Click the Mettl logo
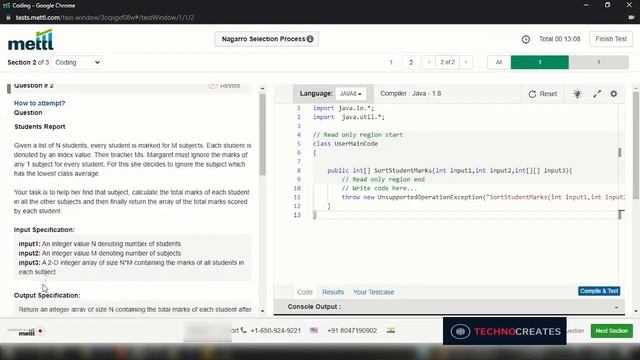This screenshot has height=360, width=640. point(31,40)
